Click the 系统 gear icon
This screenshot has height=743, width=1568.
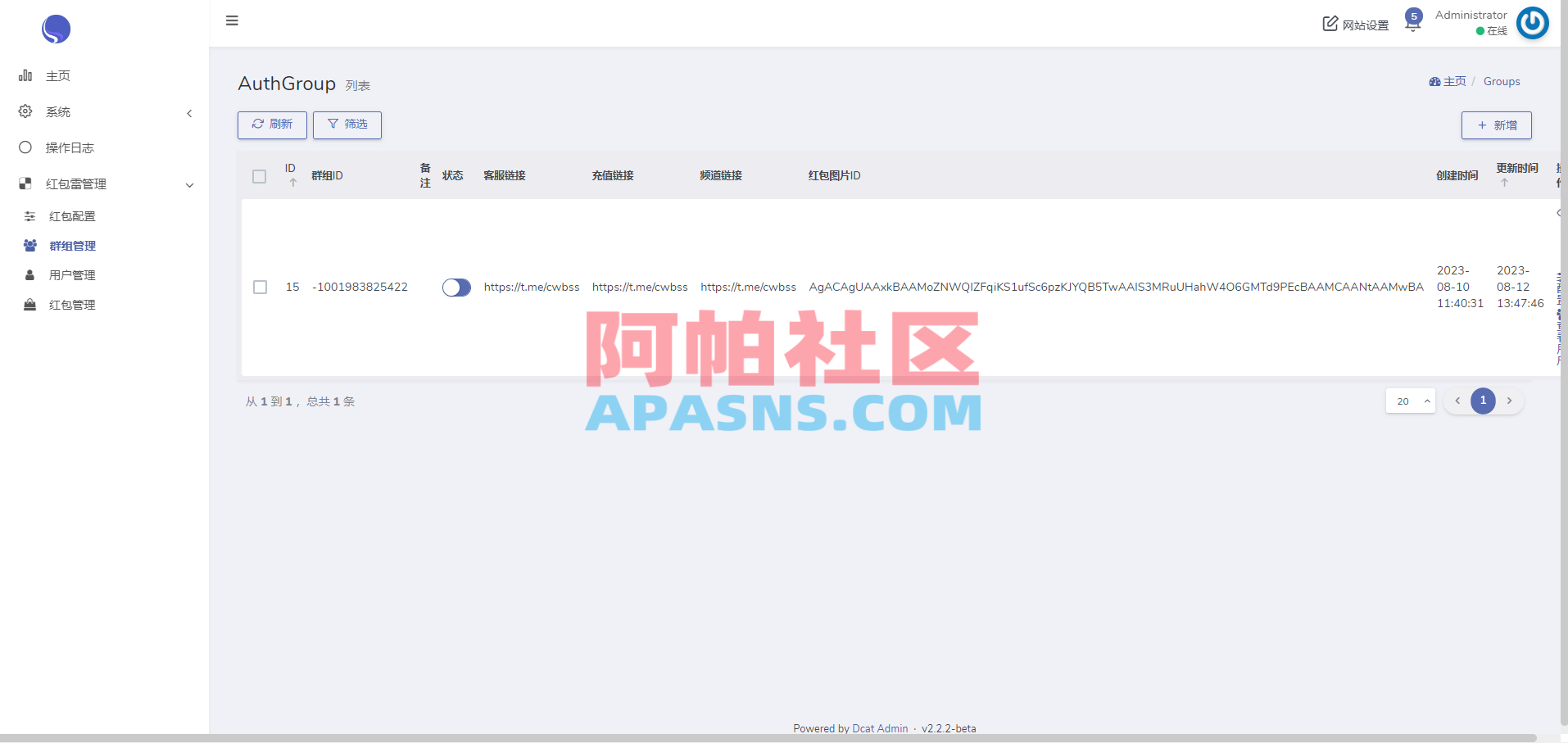25,111
